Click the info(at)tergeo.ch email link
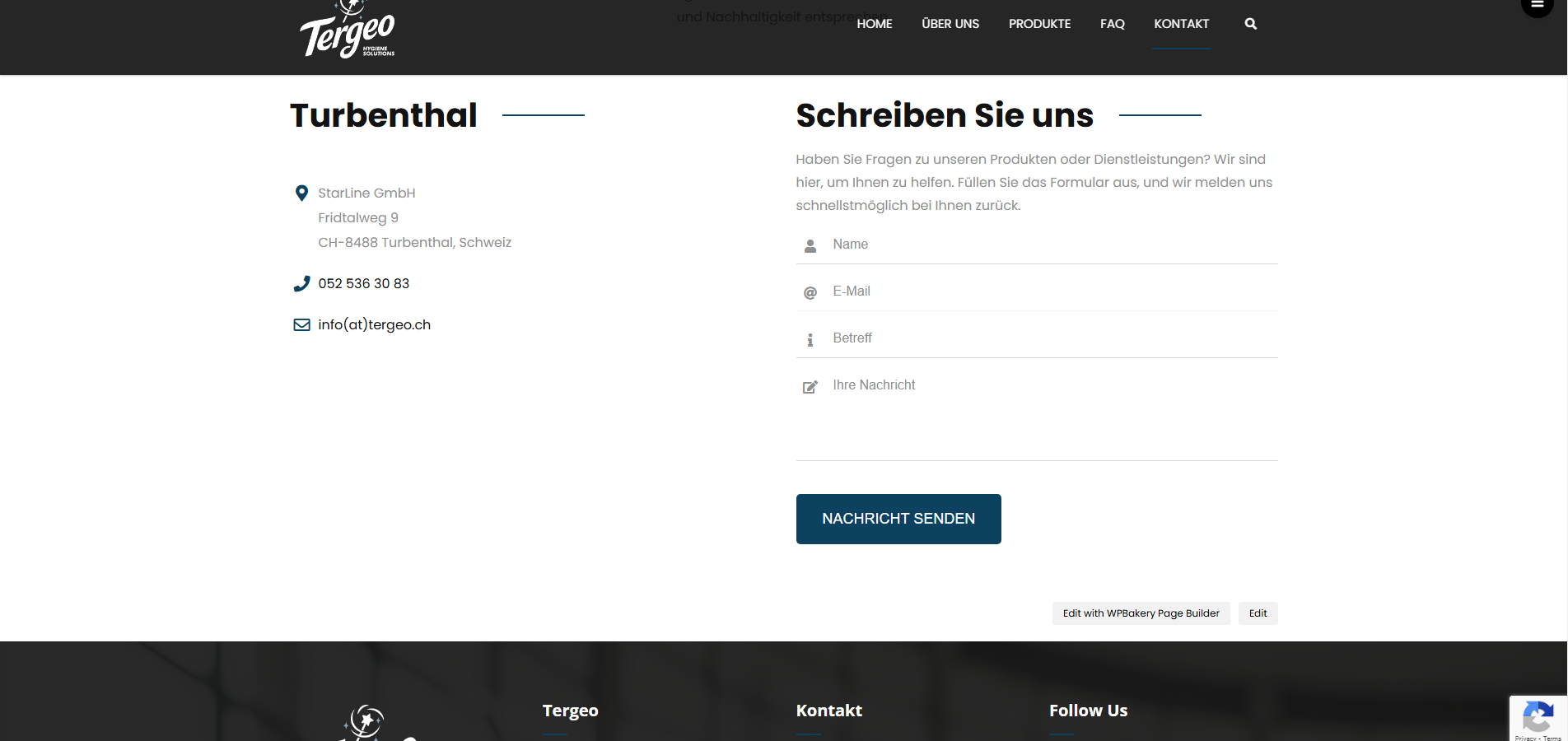1568x741 pixels. 375,325
